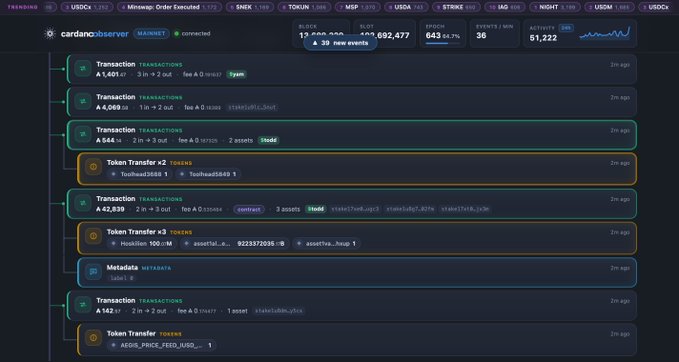Click the swap icon on the ₳4,069 transaction
This screenshot has width=679, height=362.
(82, 101)
